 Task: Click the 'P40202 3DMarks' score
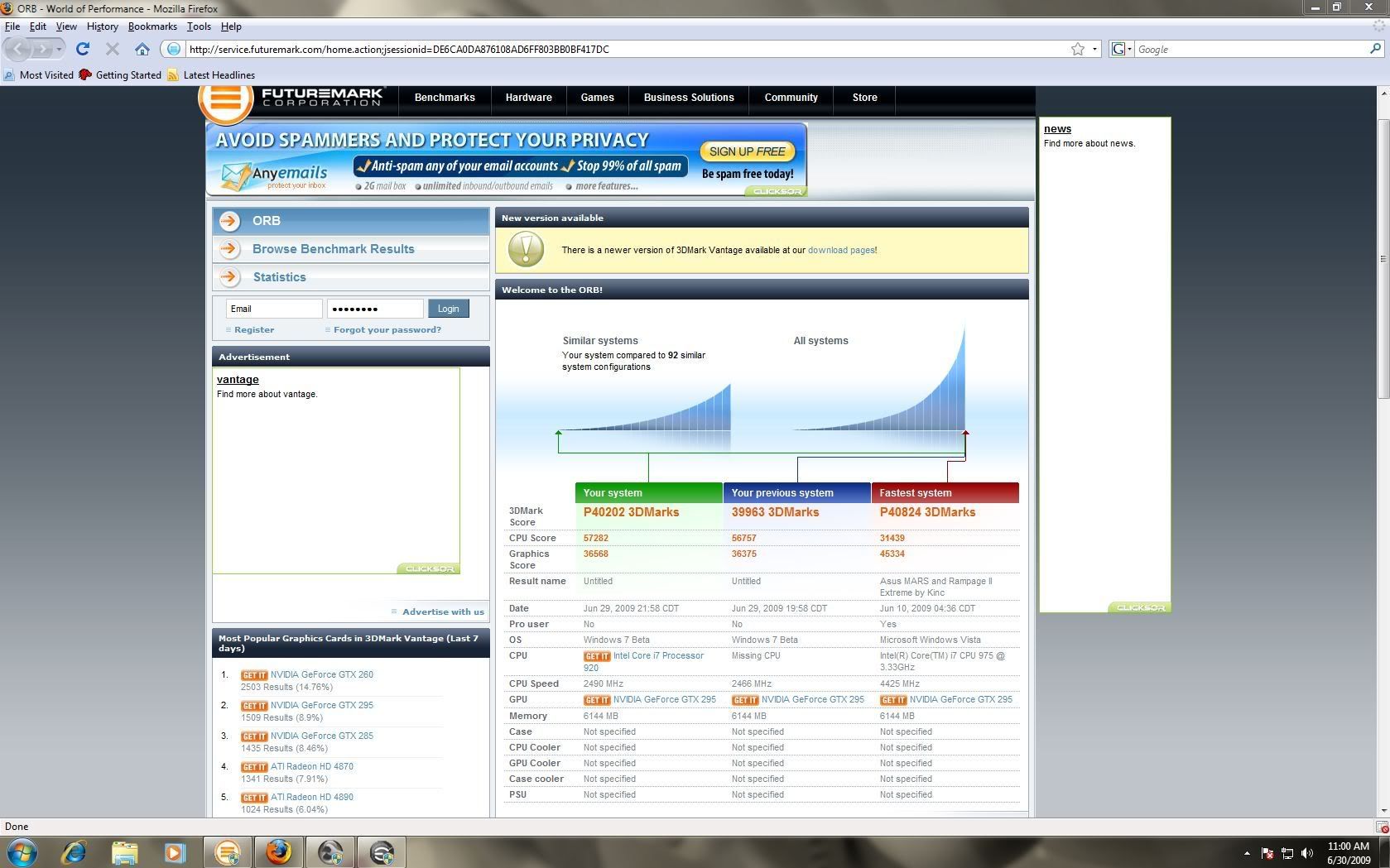[631, 512]
